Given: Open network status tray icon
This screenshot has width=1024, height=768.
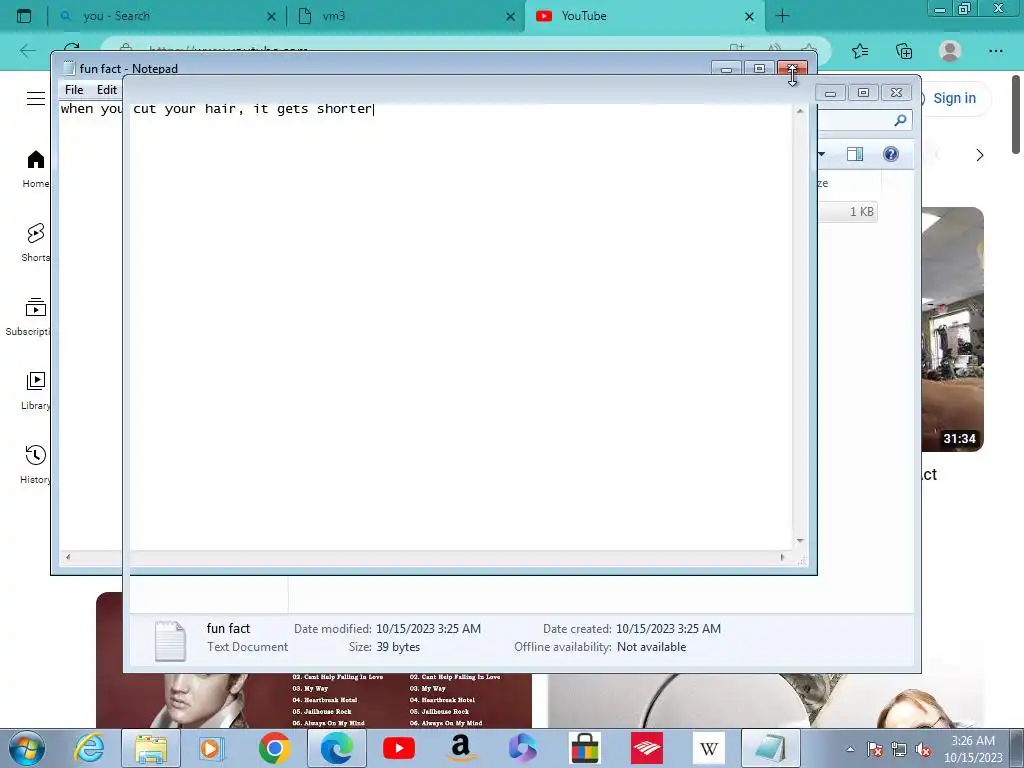Looking at the screenshot, I should [x=899, y=749].
